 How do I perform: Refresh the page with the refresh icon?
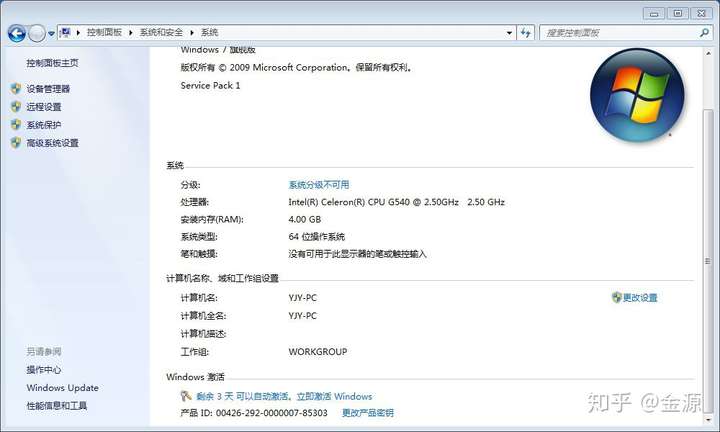point(526,33)
